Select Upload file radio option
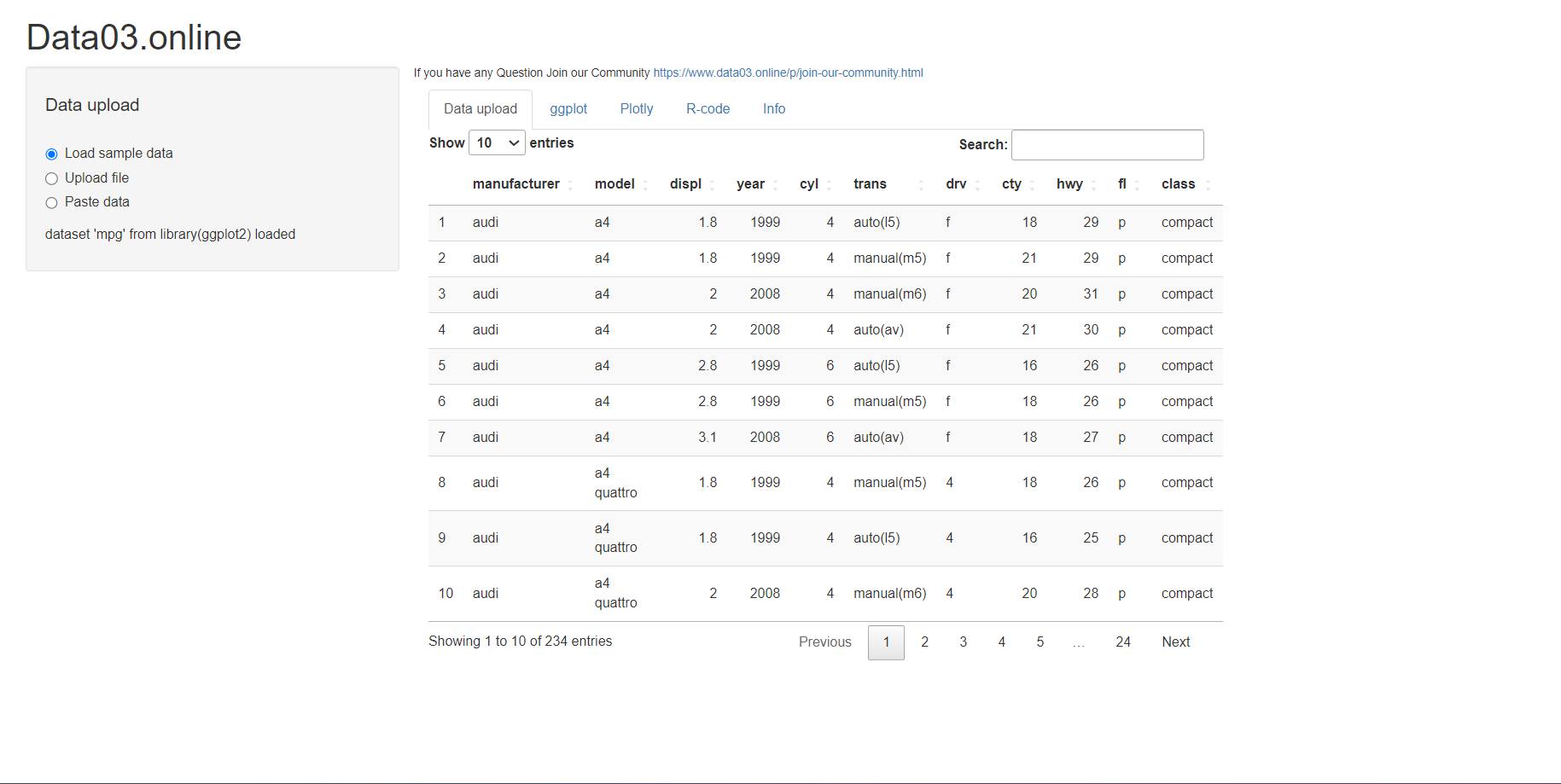This screenshot has width=1561, height=784. tap(51, 178)
